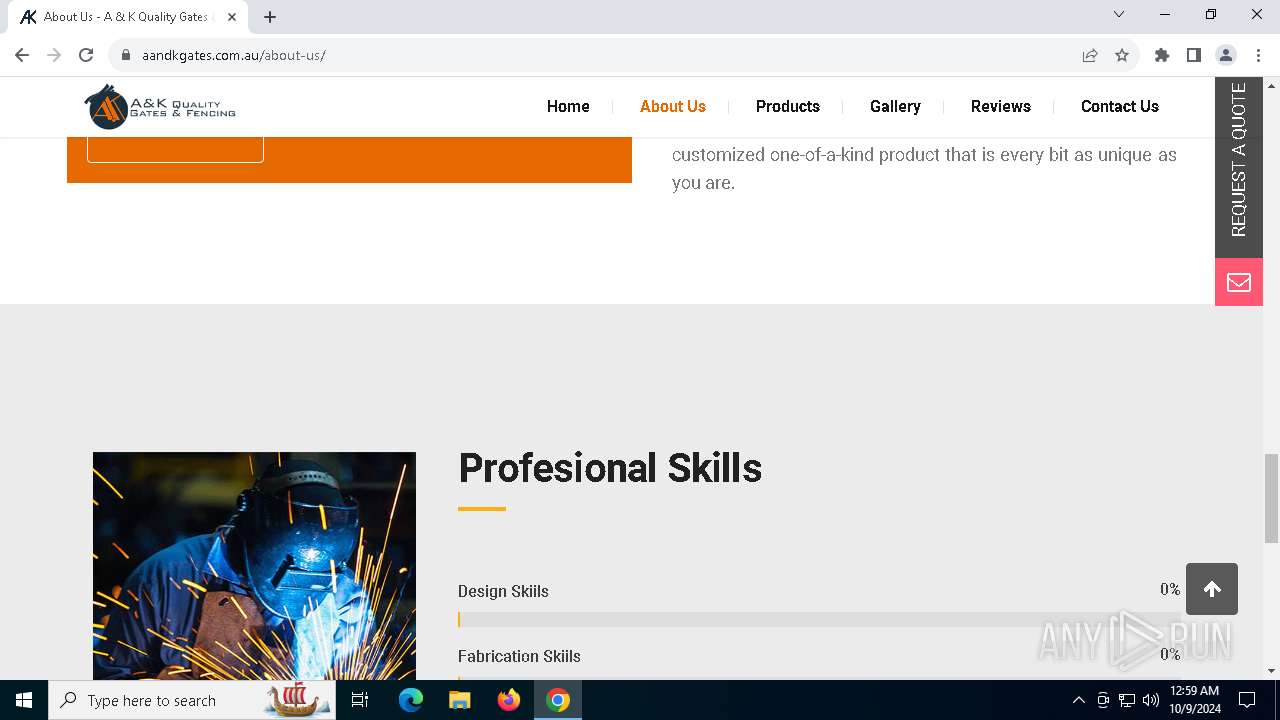Image resolution: width=1280 pixels, height=720 pixels.
Task: Click the browser forward arrow
Action: [54, 55]
